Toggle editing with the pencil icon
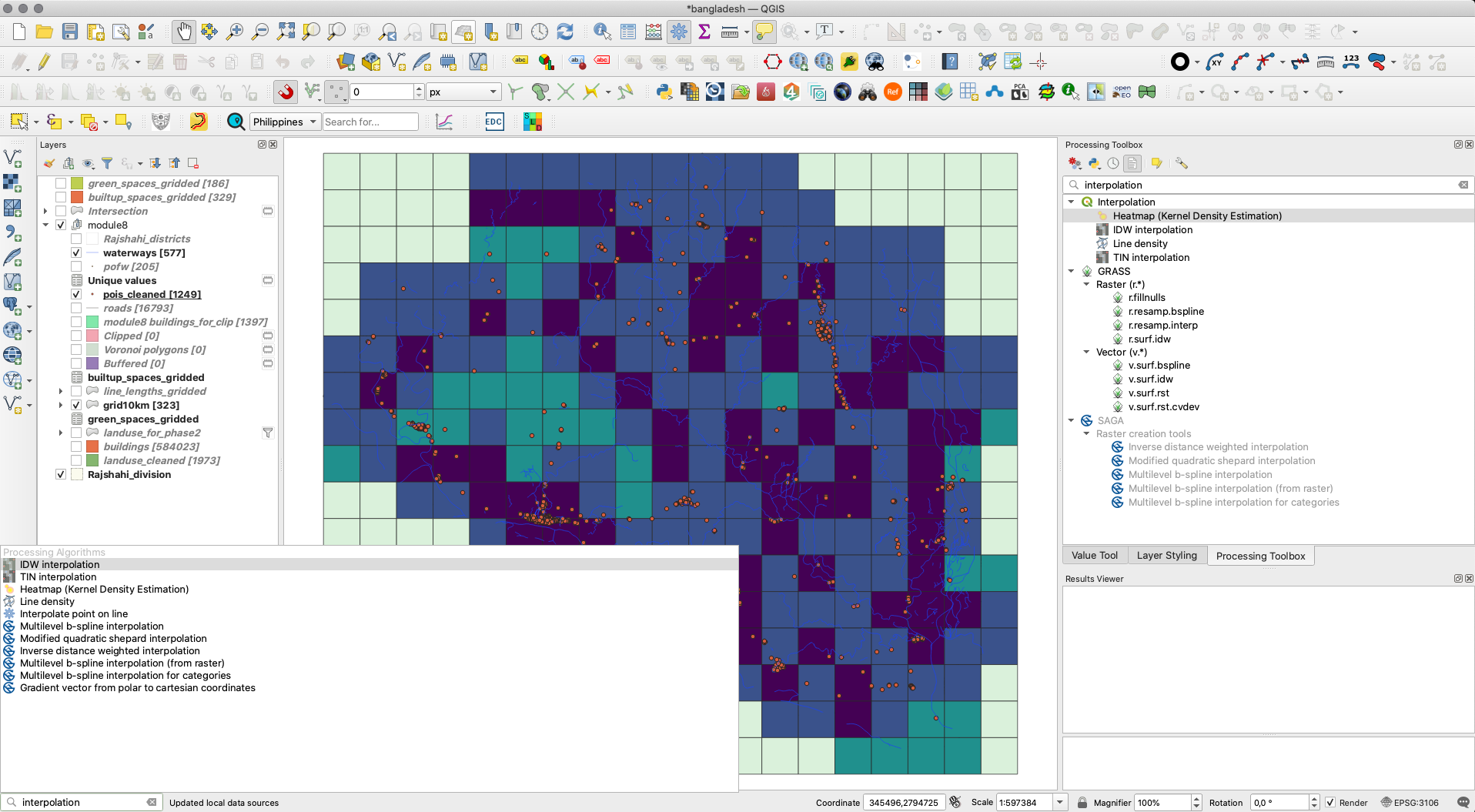The height and width of the screenshot is (812, 1475). click(x=45, y=62)
